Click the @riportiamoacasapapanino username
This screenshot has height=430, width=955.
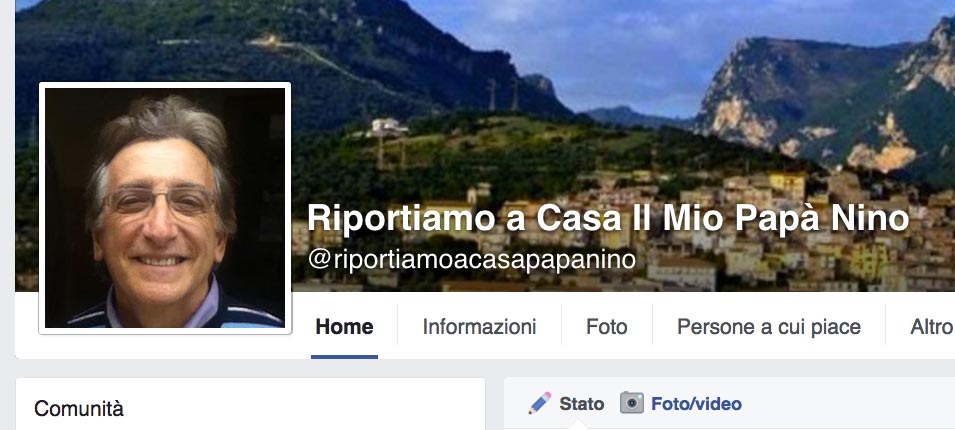472,259
